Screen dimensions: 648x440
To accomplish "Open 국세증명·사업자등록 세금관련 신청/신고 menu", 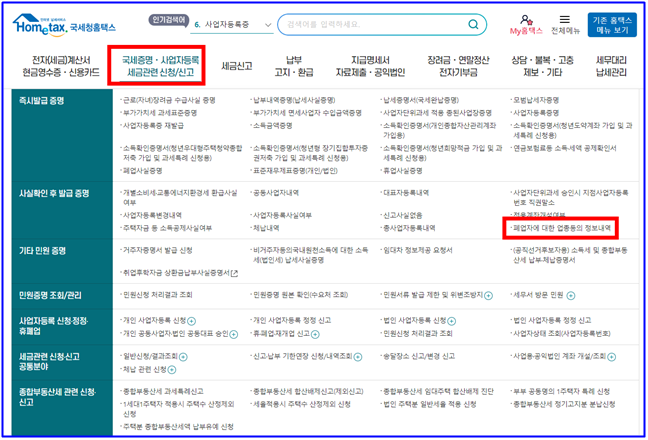I will tap(160, 66).
